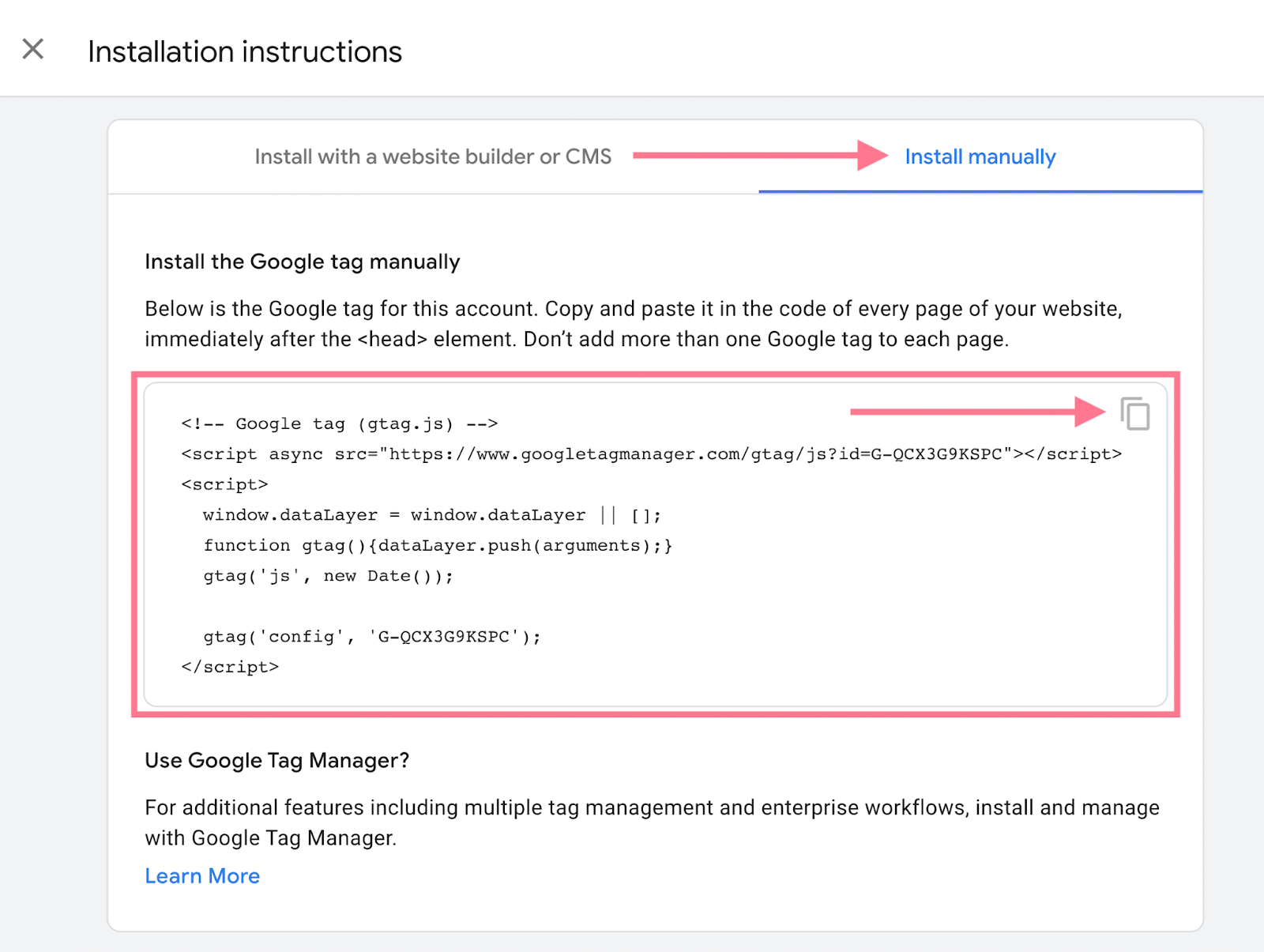Click the window.dataLayer code line
Image resolution: width=1264 pixels, height=952 pixels.
tap(432, 515)
